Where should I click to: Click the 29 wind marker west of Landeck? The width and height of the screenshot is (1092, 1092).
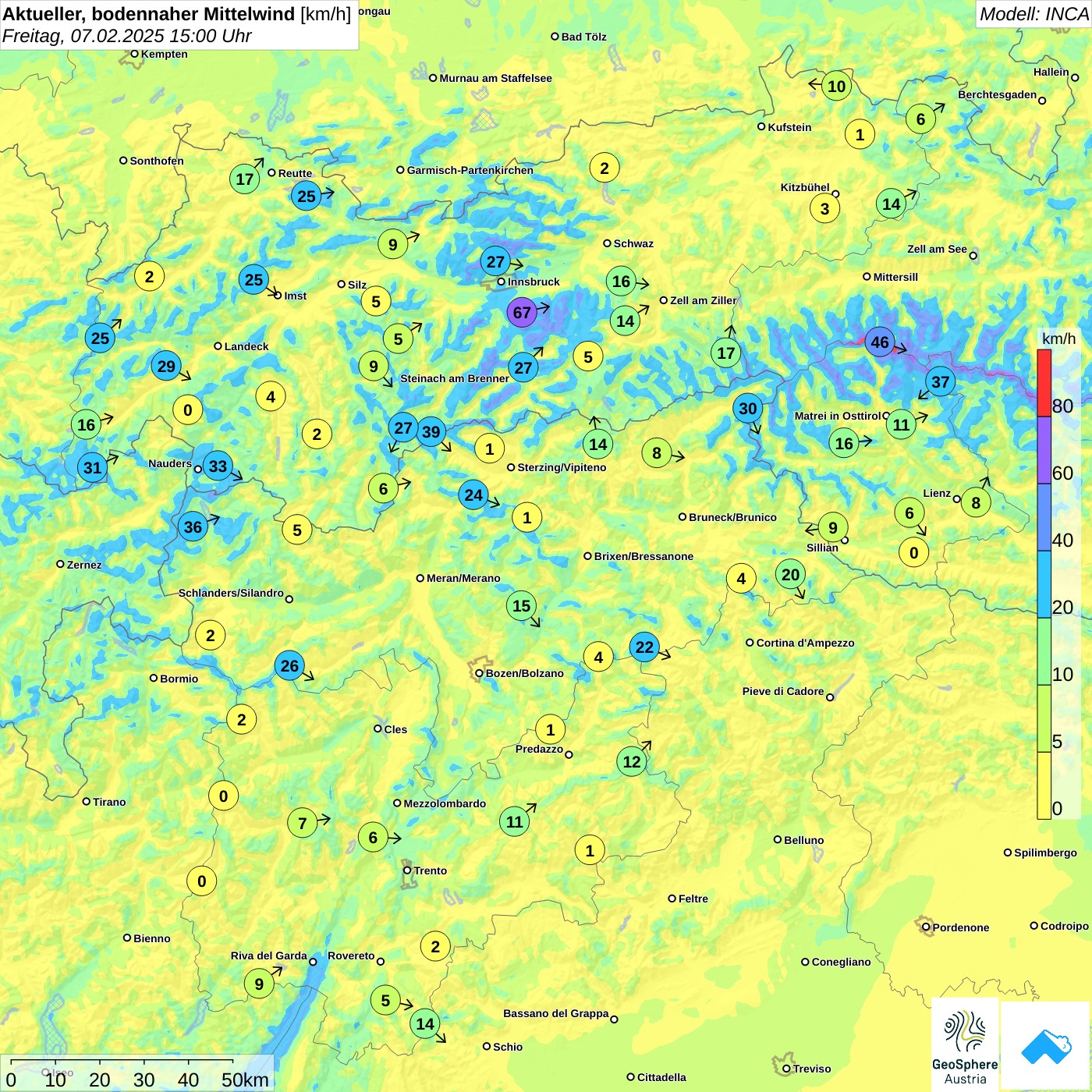[166, 366]
